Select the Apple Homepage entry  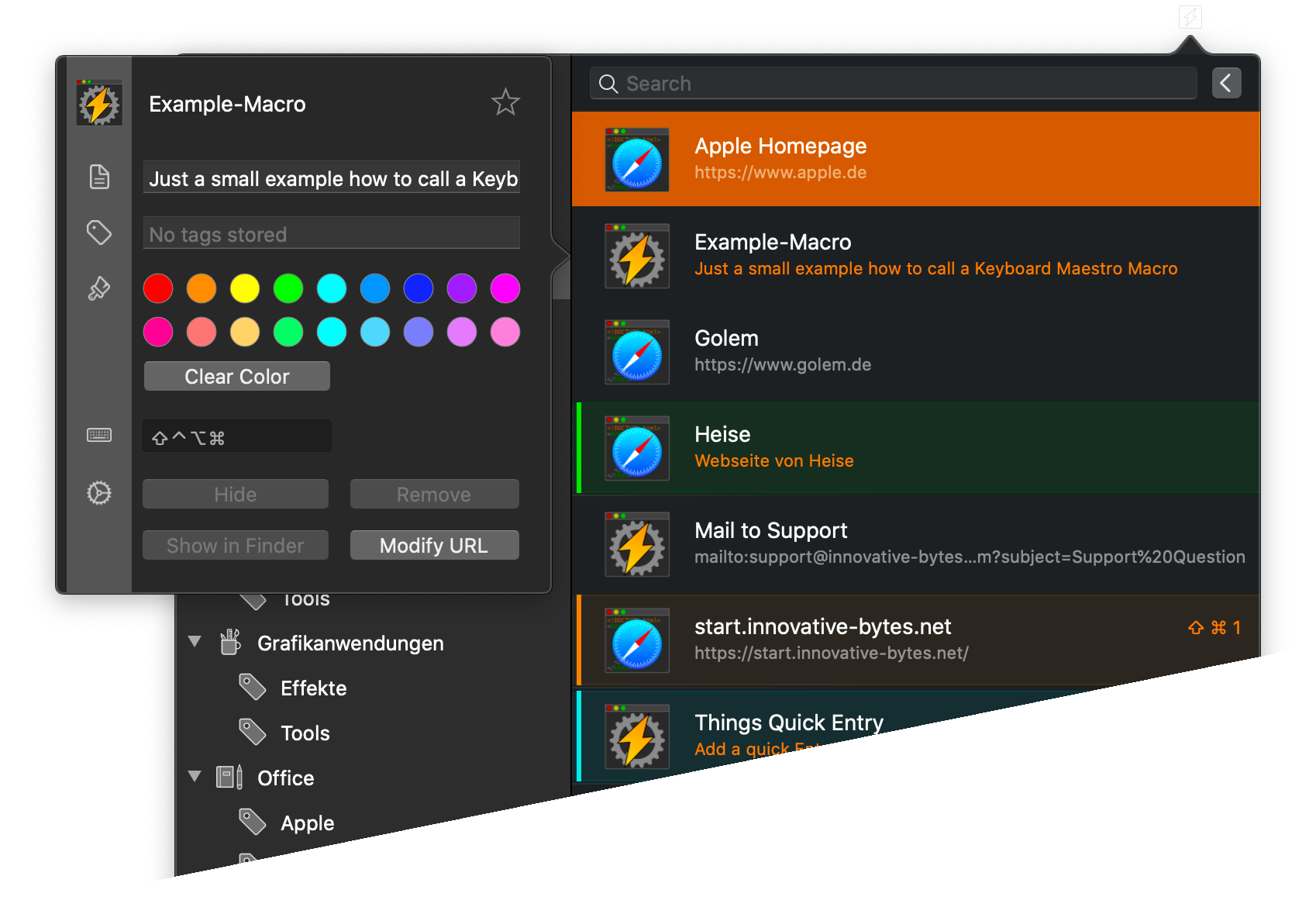coord(916,159)
